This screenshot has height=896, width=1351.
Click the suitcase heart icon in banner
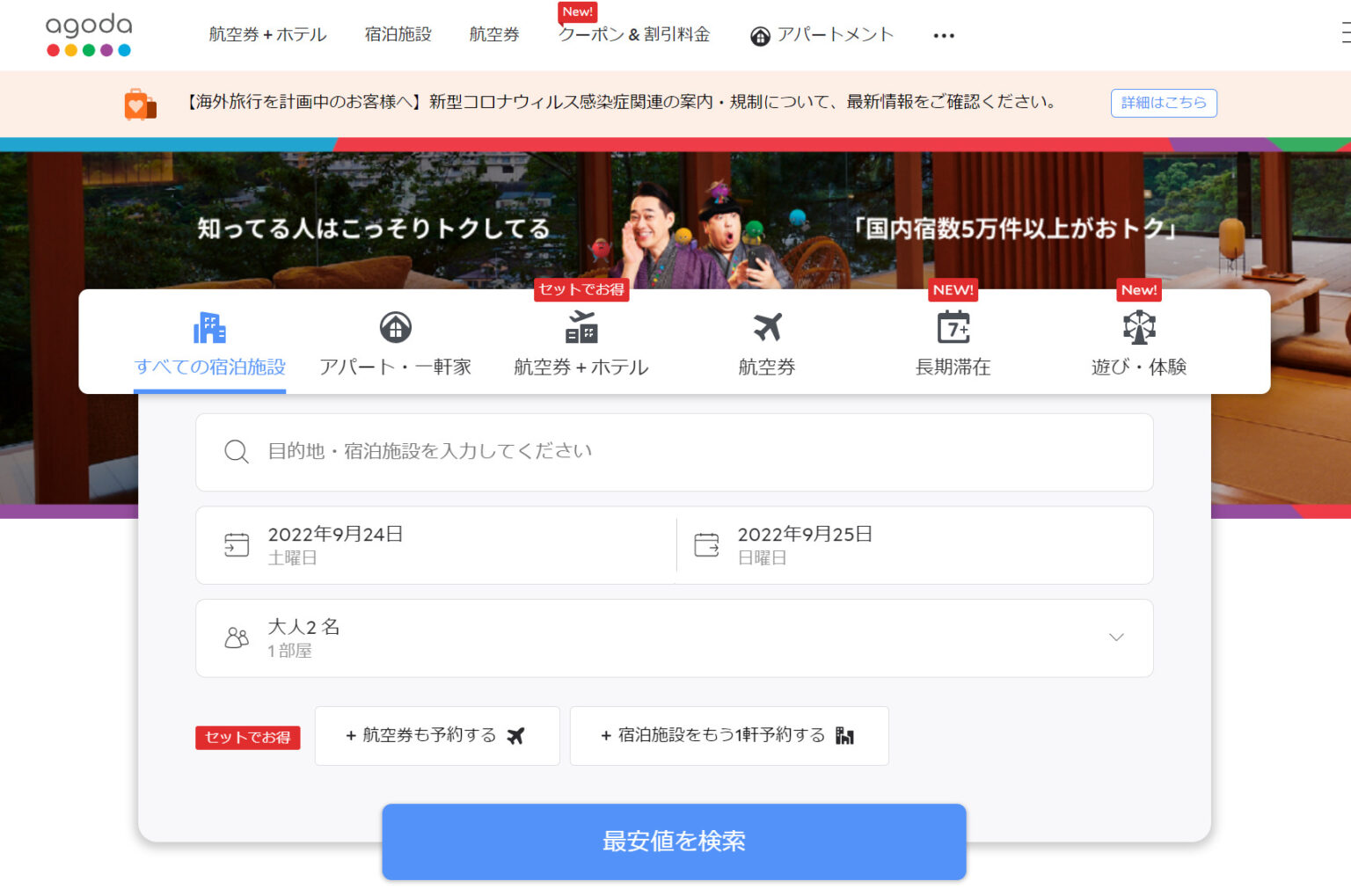pyautogui.click(x=141, y=103)
